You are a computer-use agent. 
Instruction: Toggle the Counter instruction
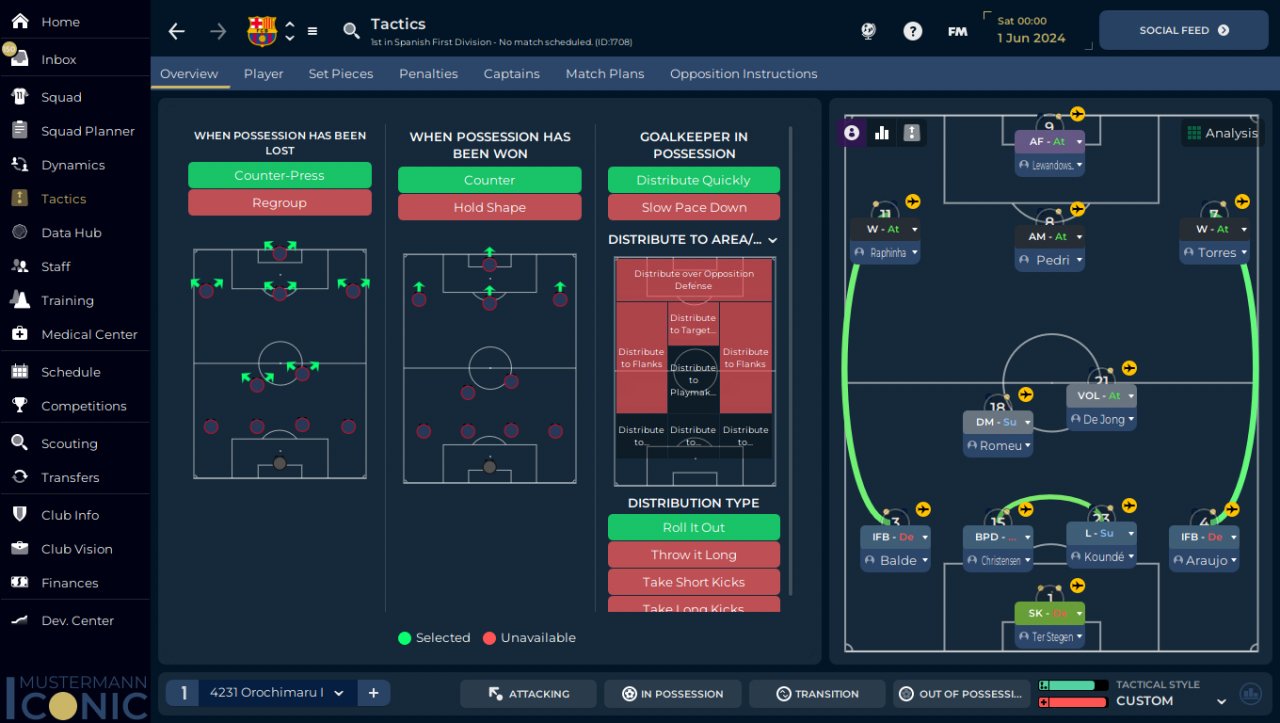(489, 180)
